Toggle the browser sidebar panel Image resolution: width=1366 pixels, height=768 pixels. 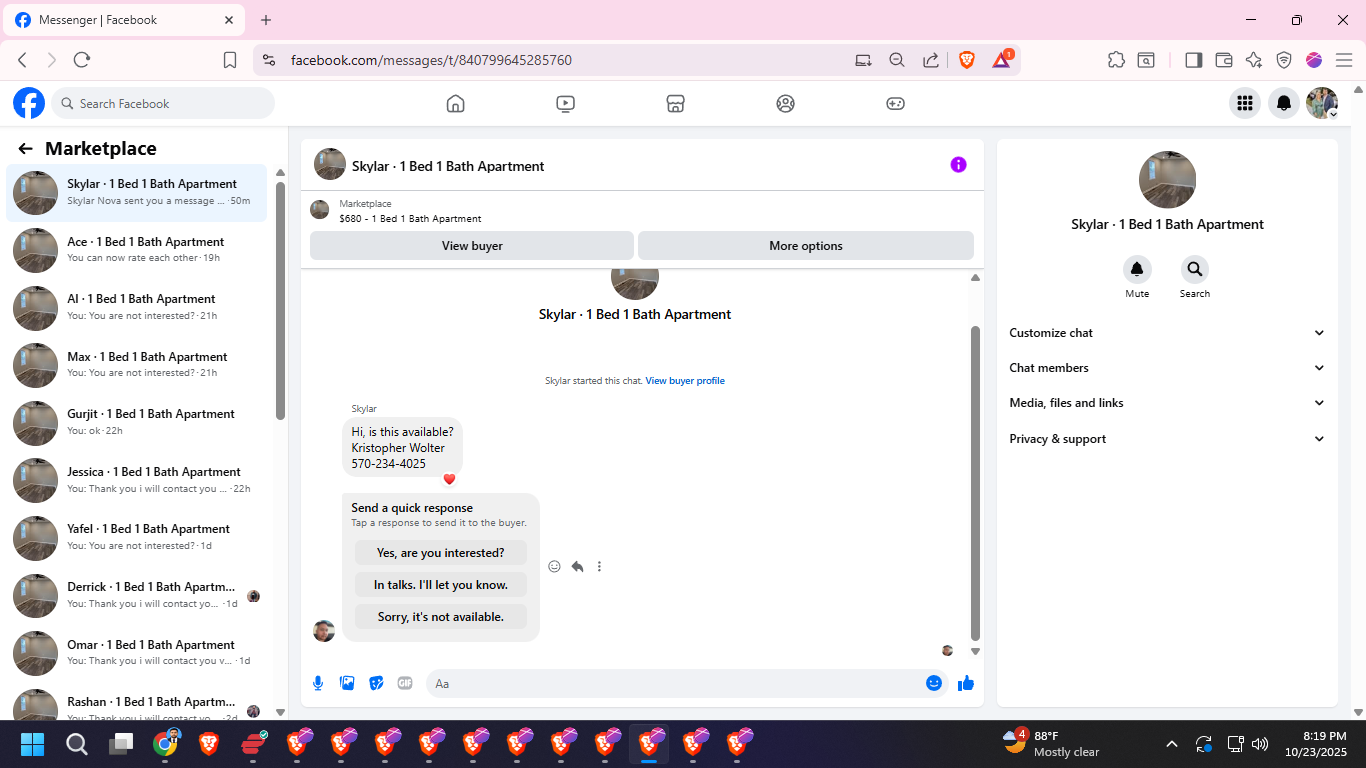1193,60
